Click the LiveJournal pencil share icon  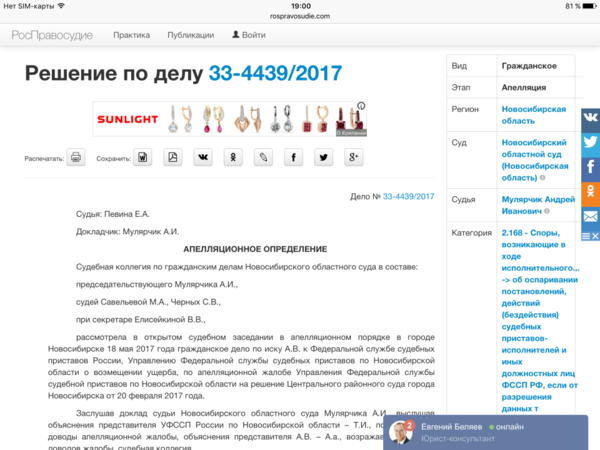(x=263, y=158)
